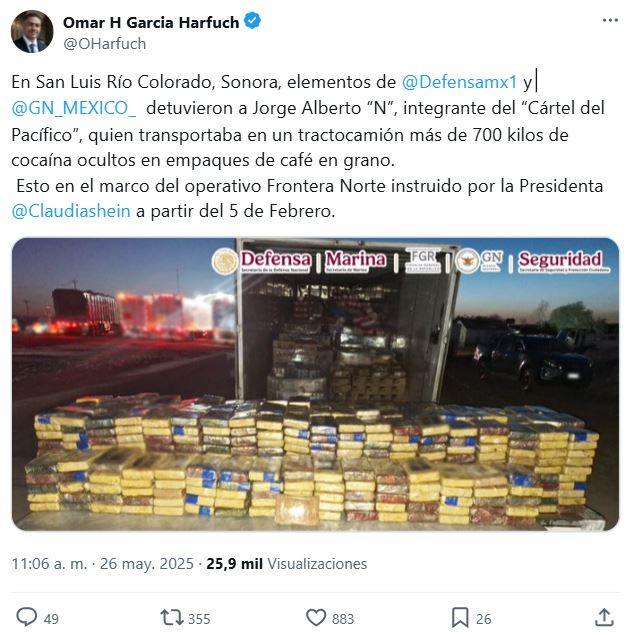
Task: Click the share upload icon
Action: (x=604, y=617)
